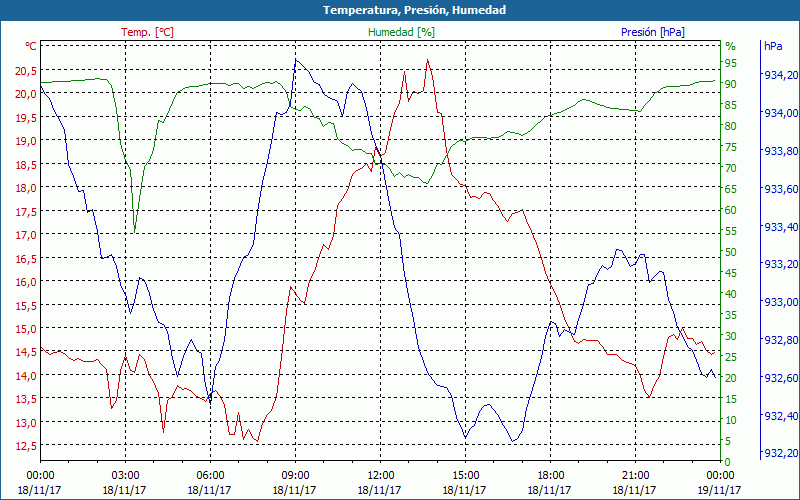Click the 15,0 temperature axis value
Image resolution: width=800 pixels, height=500 pixels.
click(x=26, y=329)
